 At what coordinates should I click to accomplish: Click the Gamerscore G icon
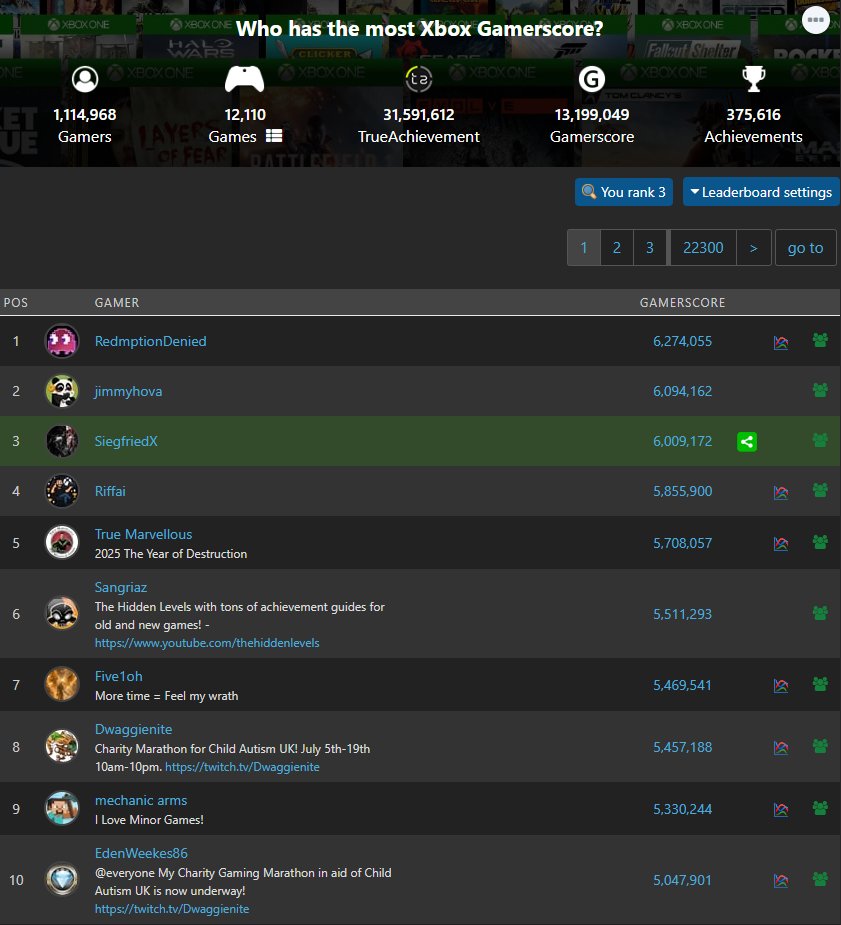tap(592, 79)
